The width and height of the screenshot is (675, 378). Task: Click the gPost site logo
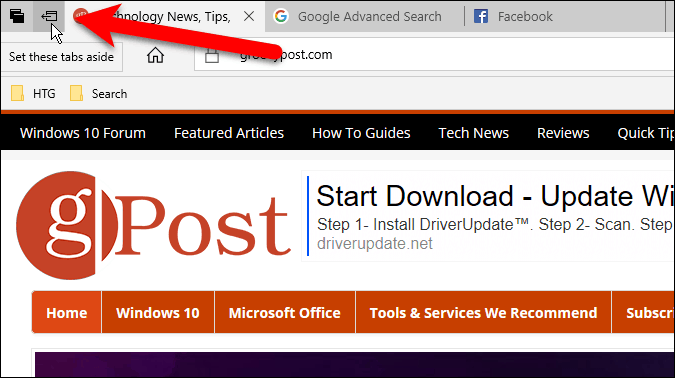click(154, 225)
